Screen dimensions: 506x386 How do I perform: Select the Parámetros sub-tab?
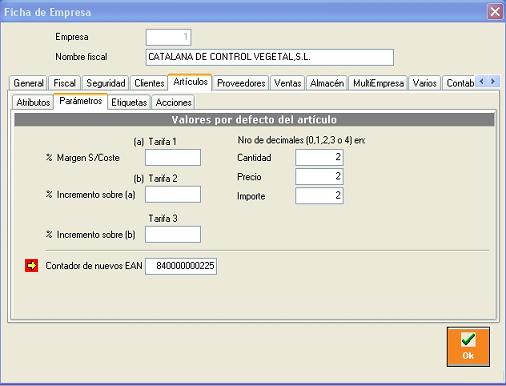click(81, 101)
